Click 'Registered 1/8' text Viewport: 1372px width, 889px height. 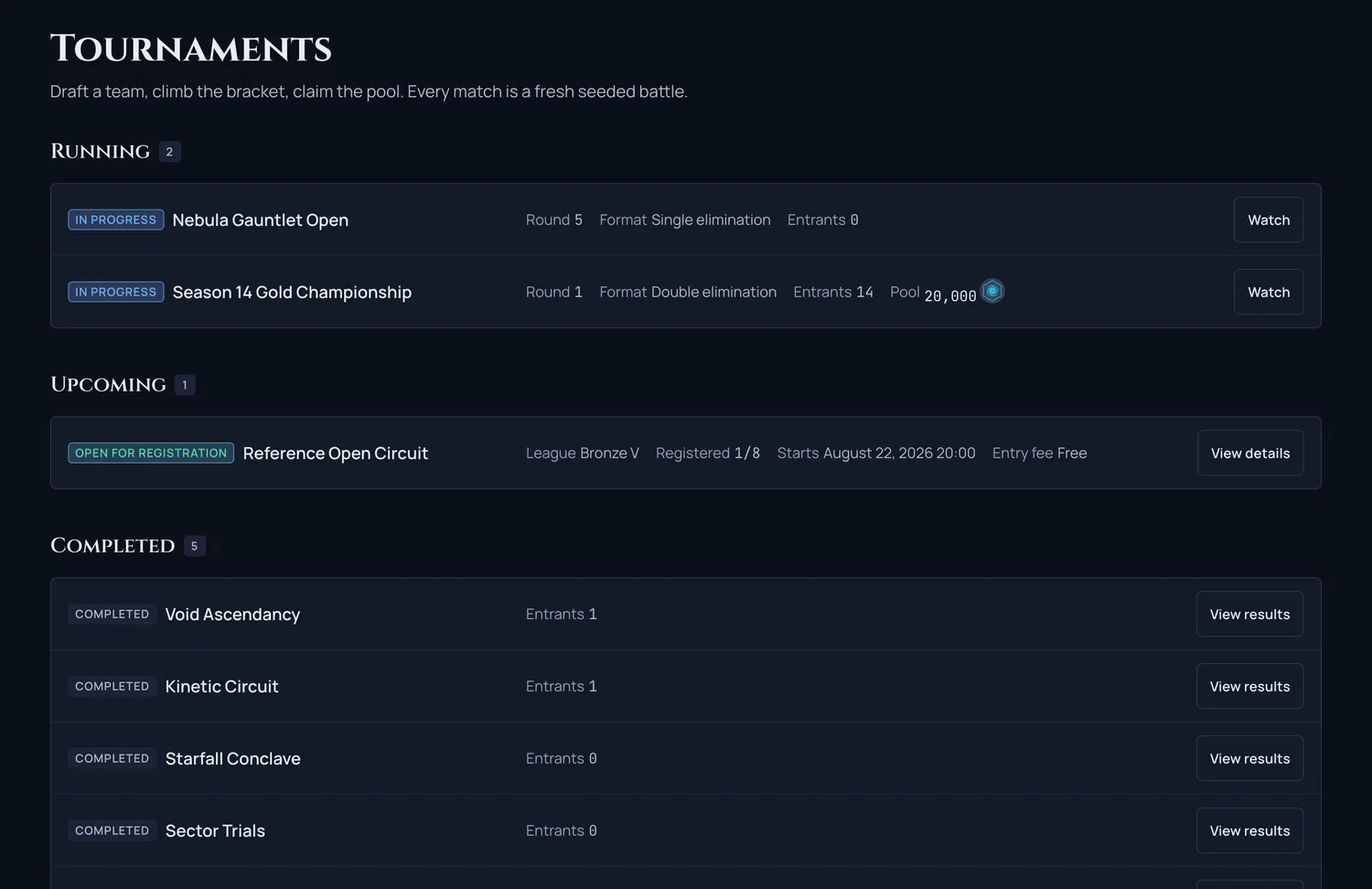tap(708, 453)
